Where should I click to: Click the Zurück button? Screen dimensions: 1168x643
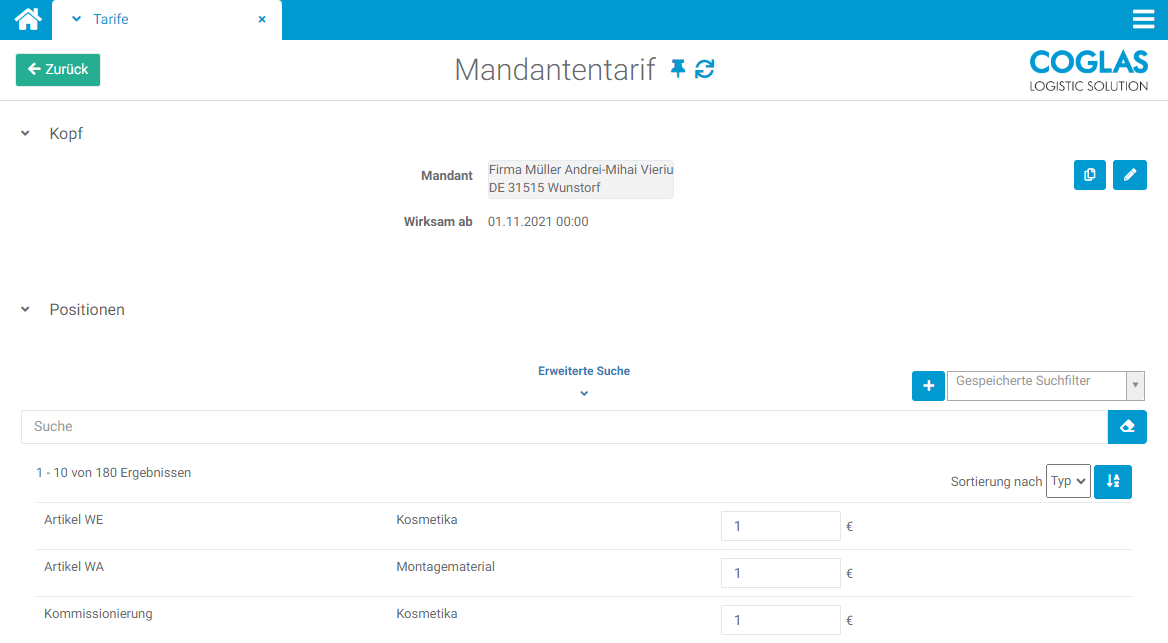point(58,70)
